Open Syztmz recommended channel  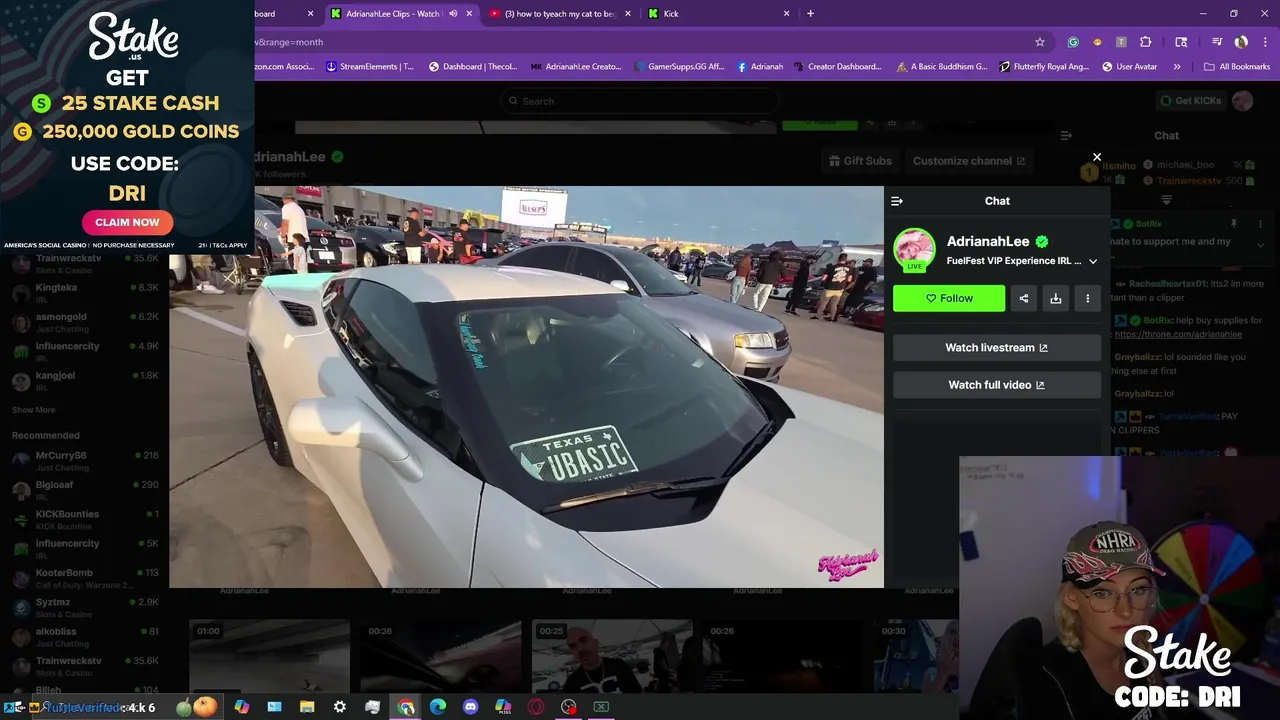pos(84,607)
